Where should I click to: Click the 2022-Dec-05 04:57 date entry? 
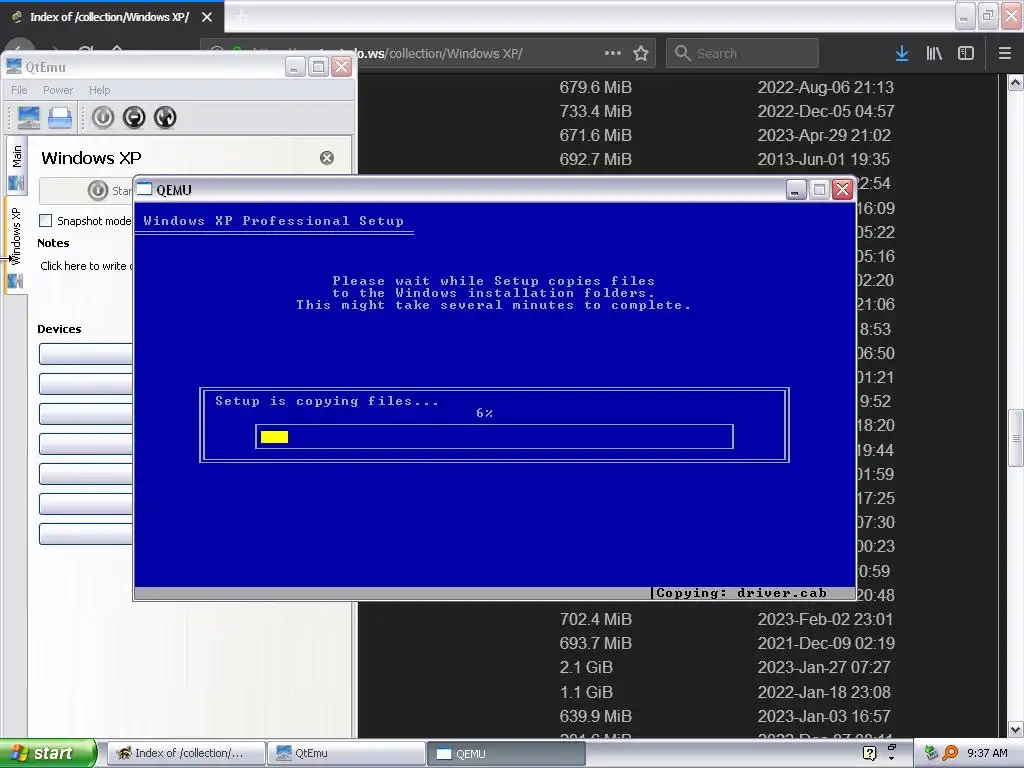pos(825,111)
